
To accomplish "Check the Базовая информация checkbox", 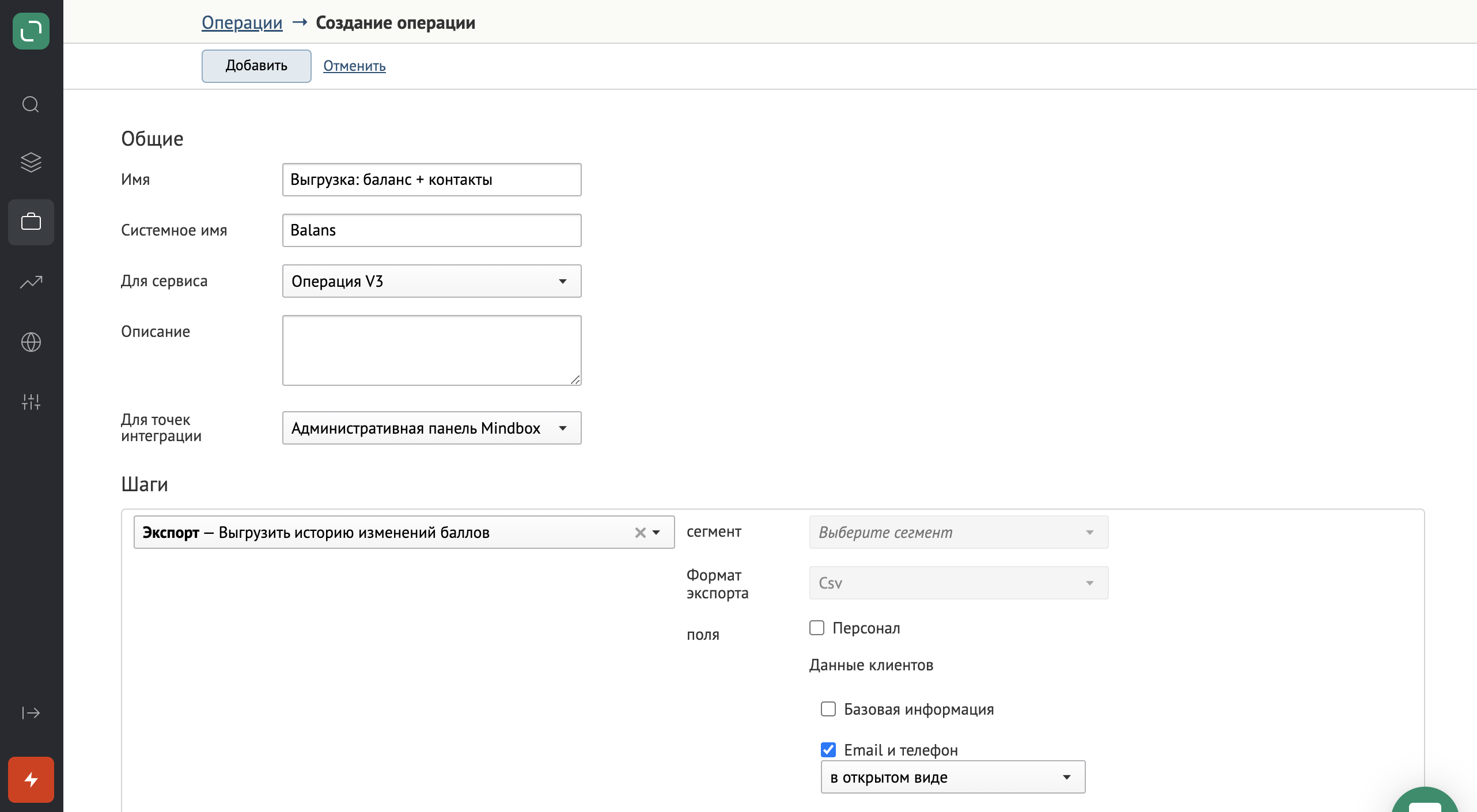I will click(828, 709).
